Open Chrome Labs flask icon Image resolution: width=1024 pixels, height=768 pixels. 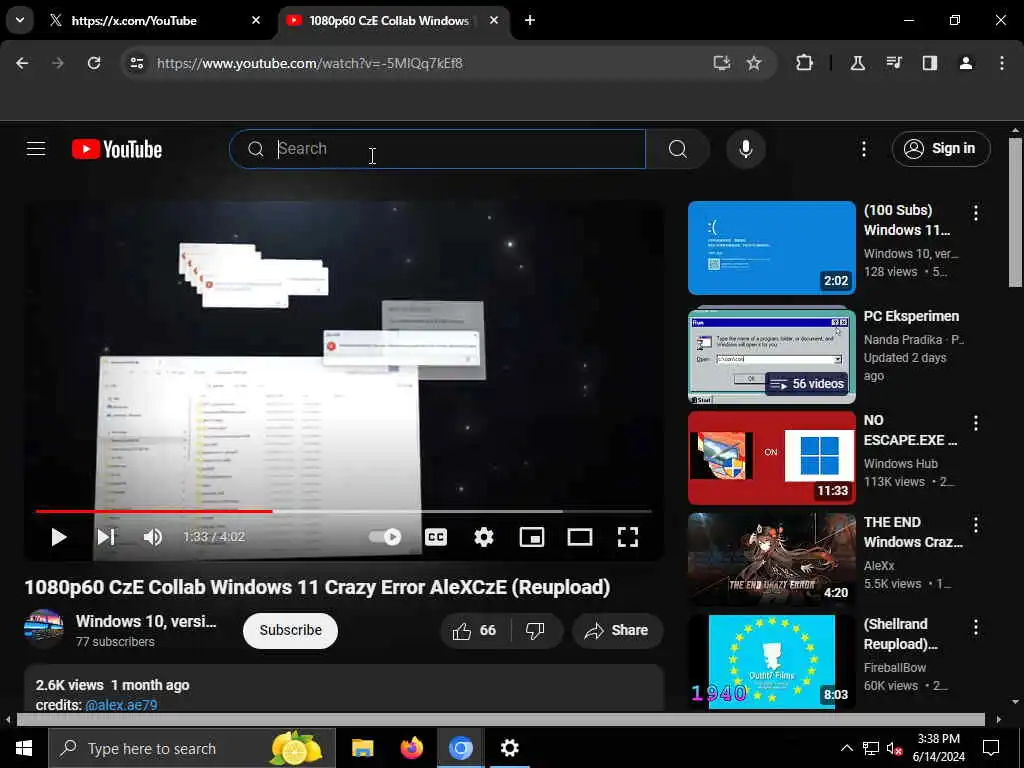click(x=857, y=63)
